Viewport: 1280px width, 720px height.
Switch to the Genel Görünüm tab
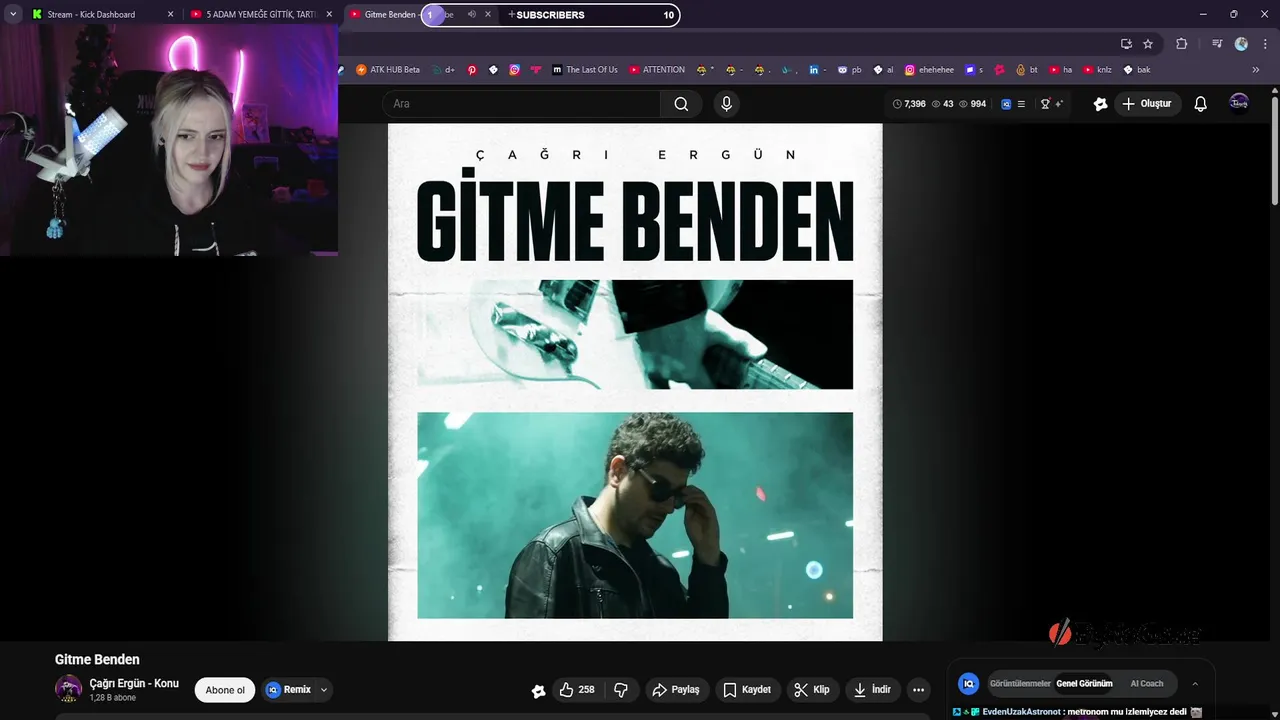pyautogui.click(x=1084, y=684)
